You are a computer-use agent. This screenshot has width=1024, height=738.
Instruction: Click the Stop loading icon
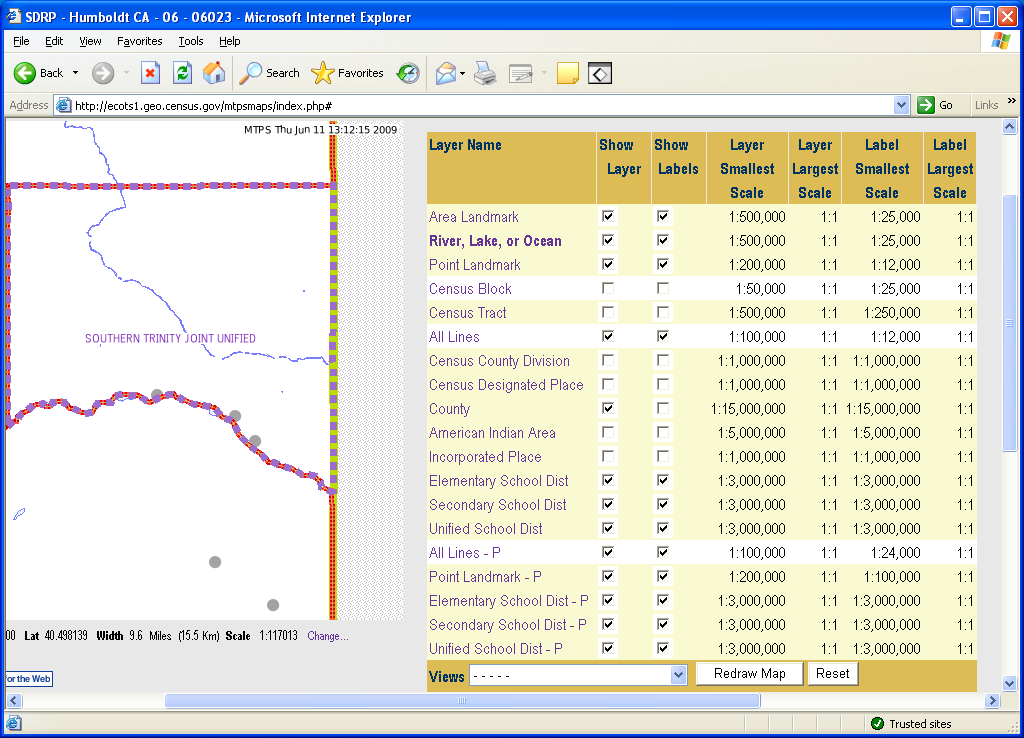[x=150, y=73]
